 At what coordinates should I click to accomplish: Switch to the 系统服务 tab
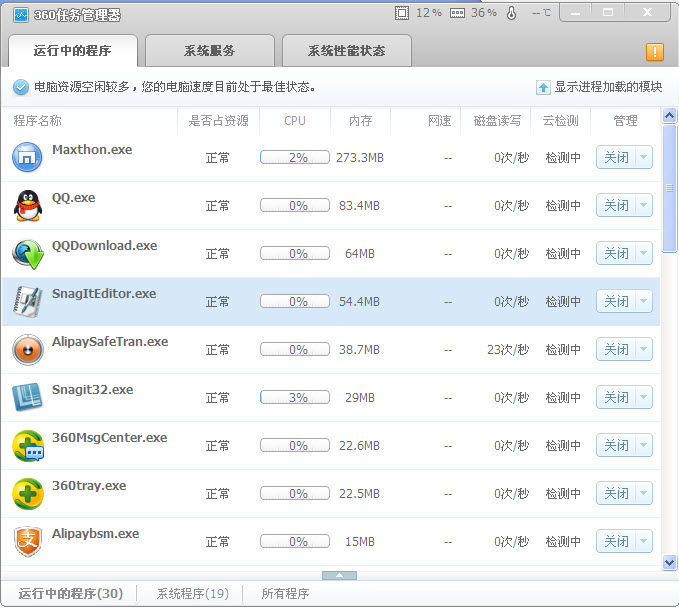click(x=210, y=51)
